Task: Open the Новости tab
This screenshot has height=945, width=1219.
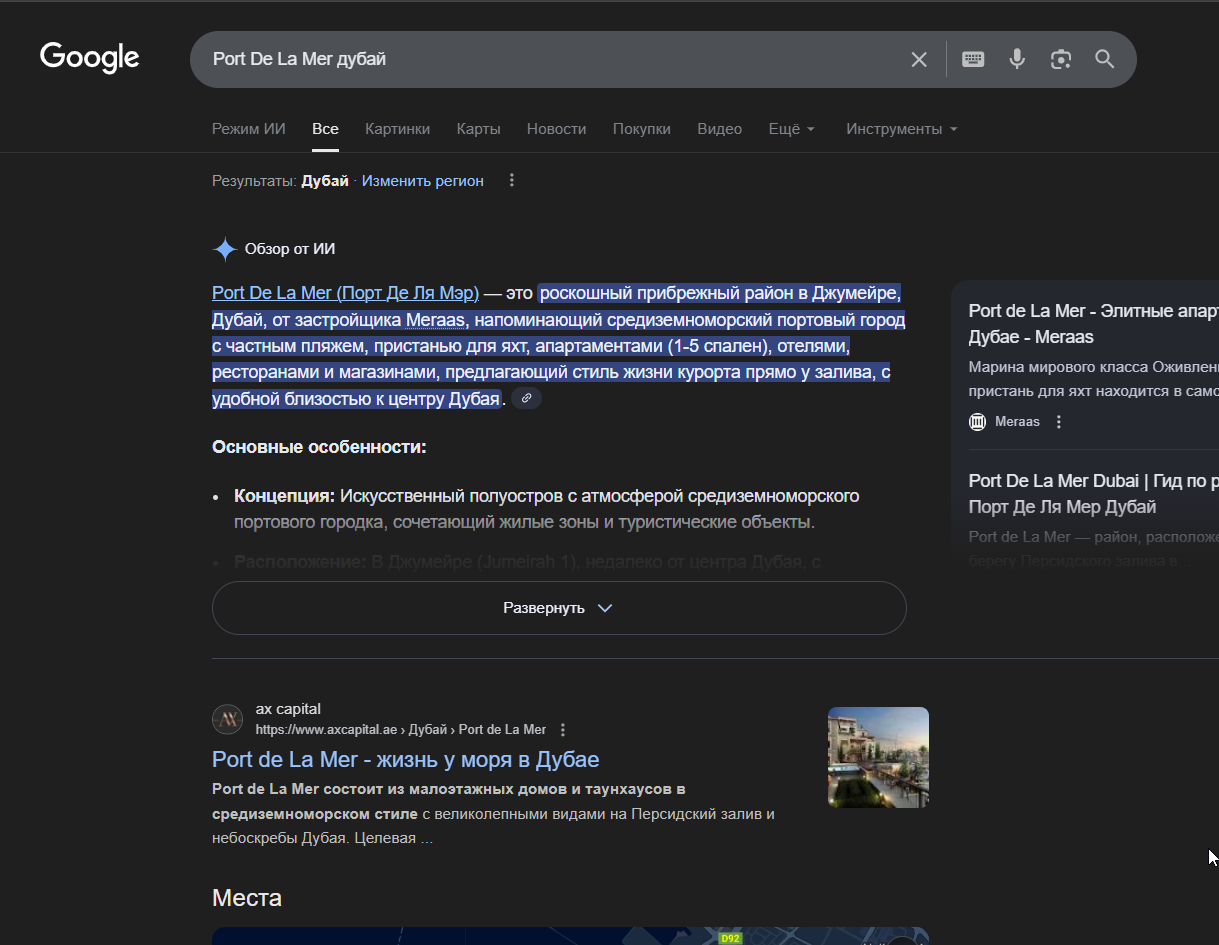Action: (557, 129)
